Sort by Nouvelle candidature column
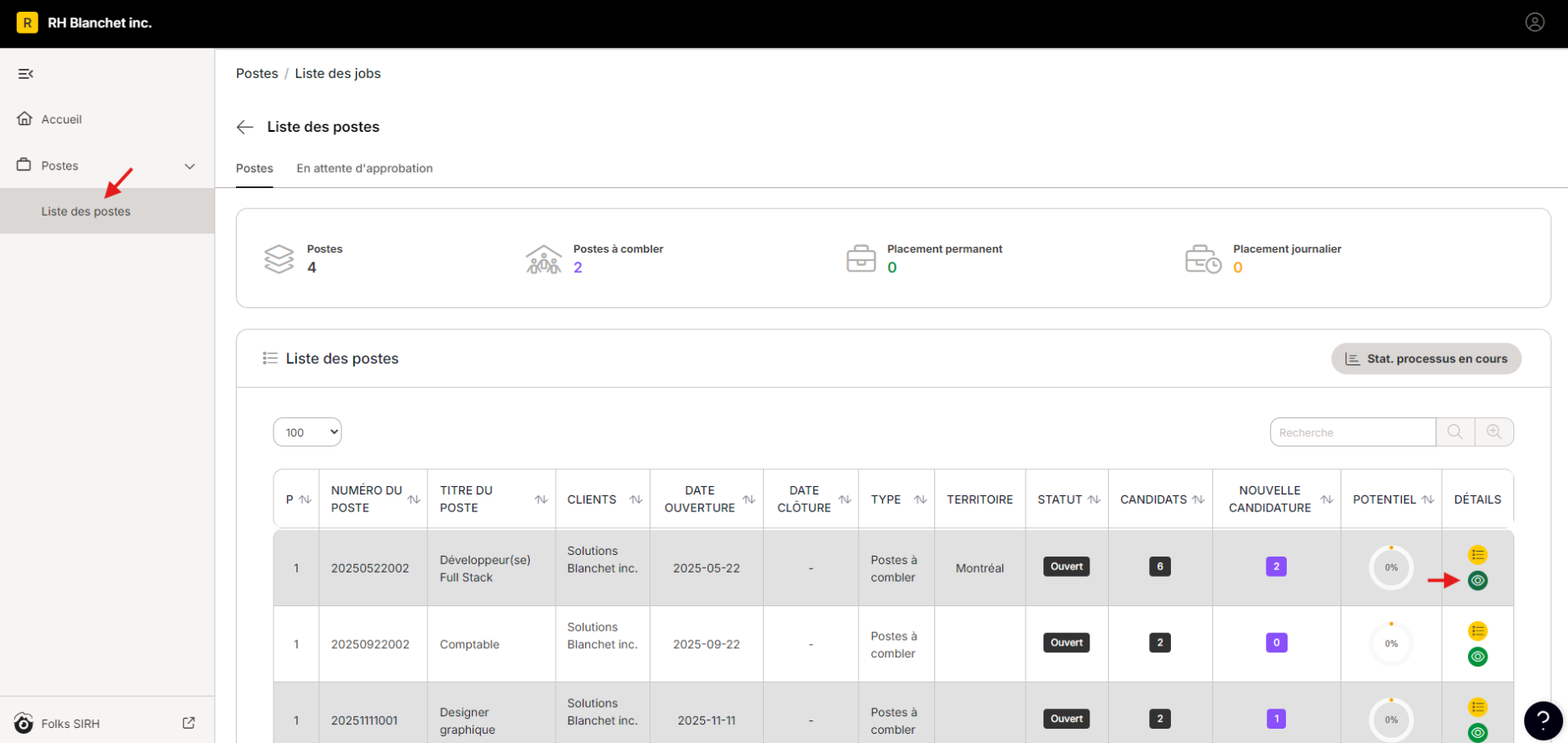The image size is (1568, 743). (x=1326, y=500)
